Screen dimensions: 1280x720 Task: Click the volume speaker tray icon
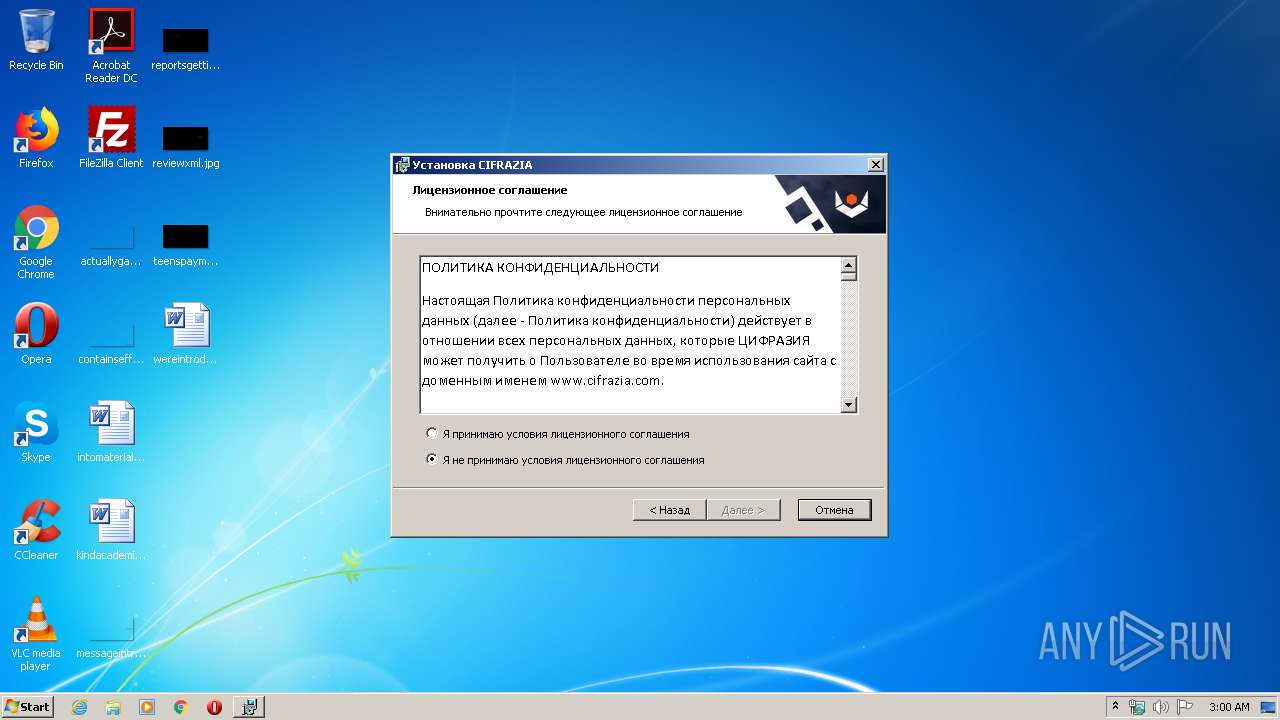coord(1160,707)
